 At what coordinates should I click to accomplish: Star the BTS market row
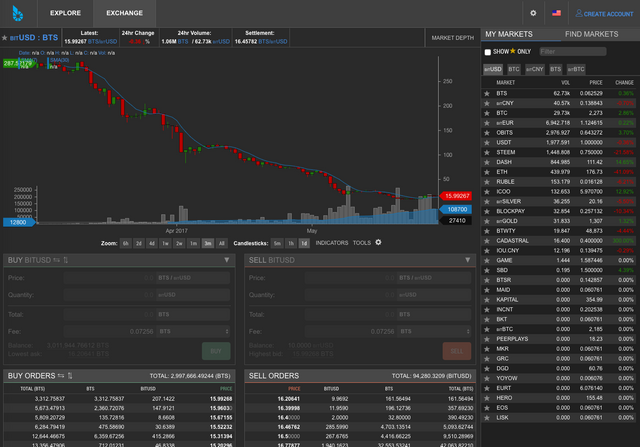[x=487, y=93]
